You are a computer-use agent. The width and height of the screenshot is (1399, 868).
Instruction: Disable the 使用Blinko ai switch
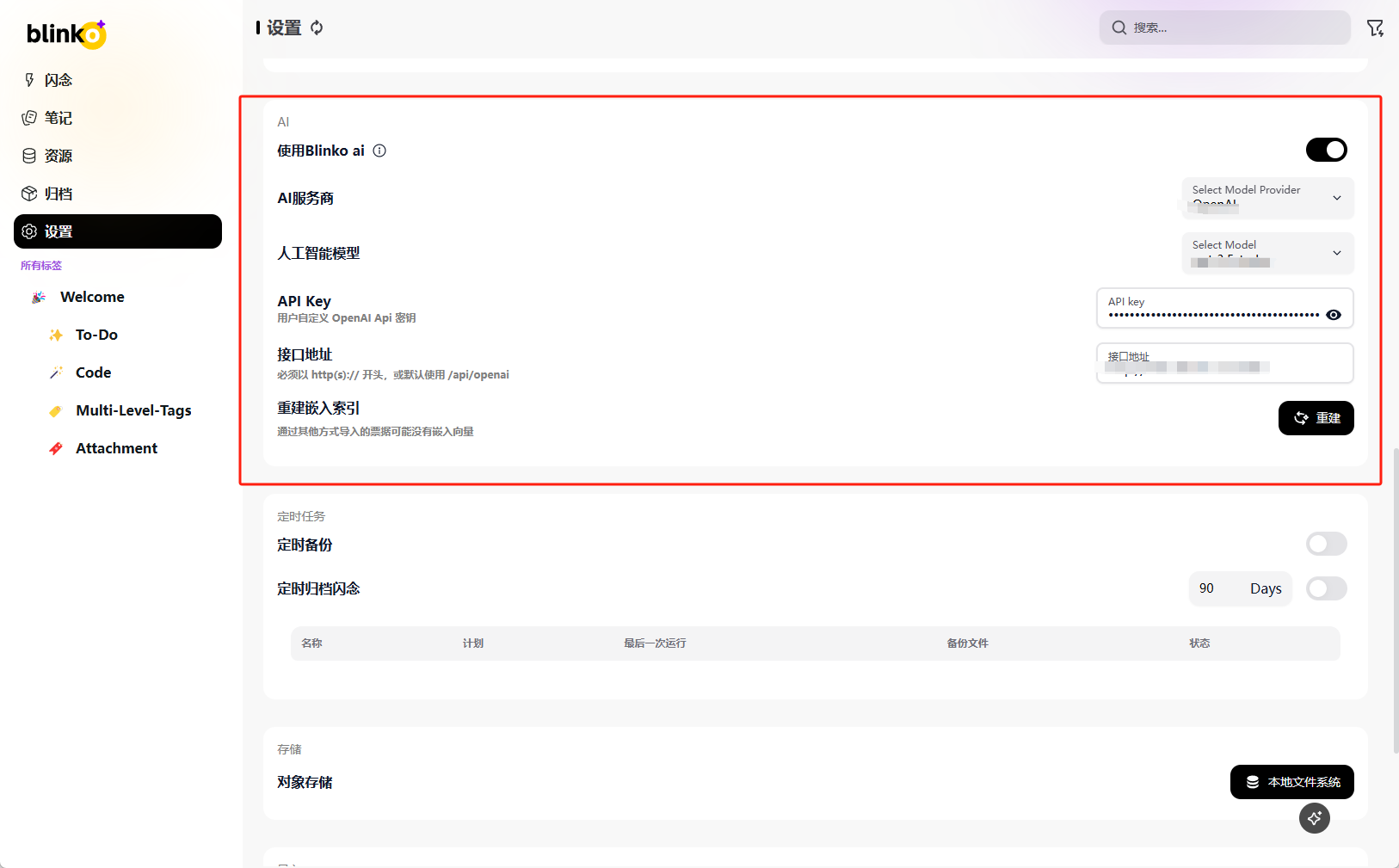click(x=1326, y=150)
